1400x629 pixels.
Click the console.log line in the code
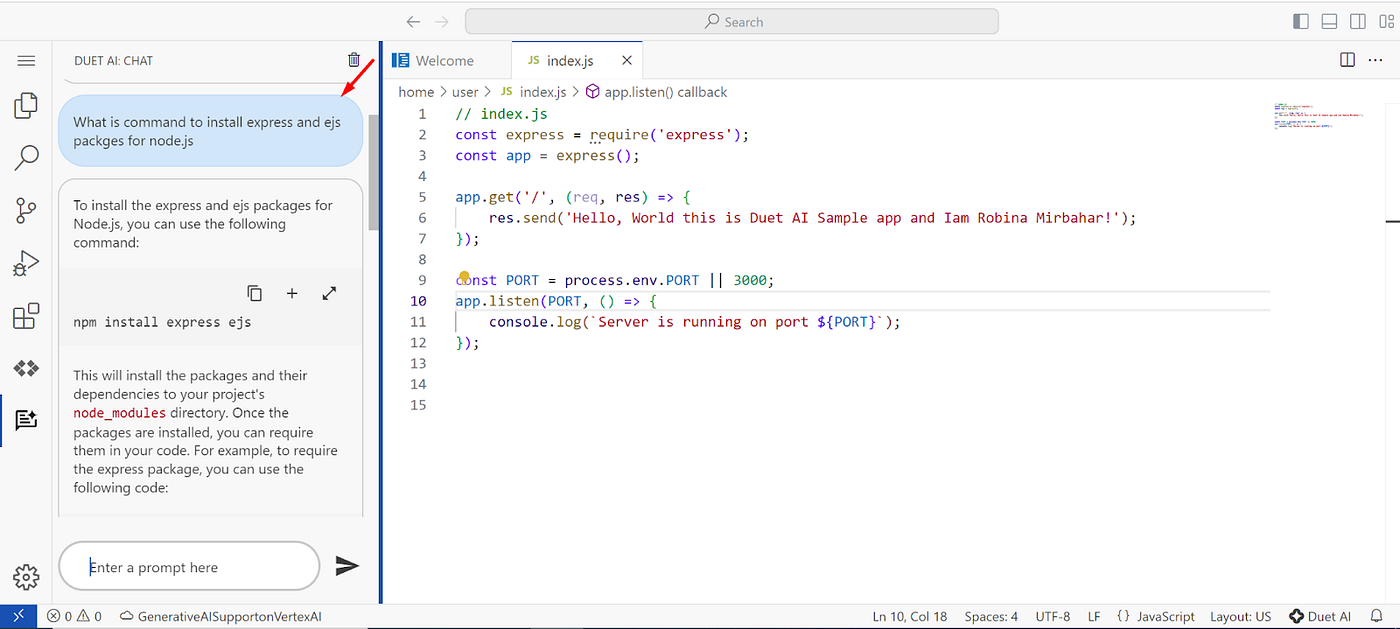point(695,322)
